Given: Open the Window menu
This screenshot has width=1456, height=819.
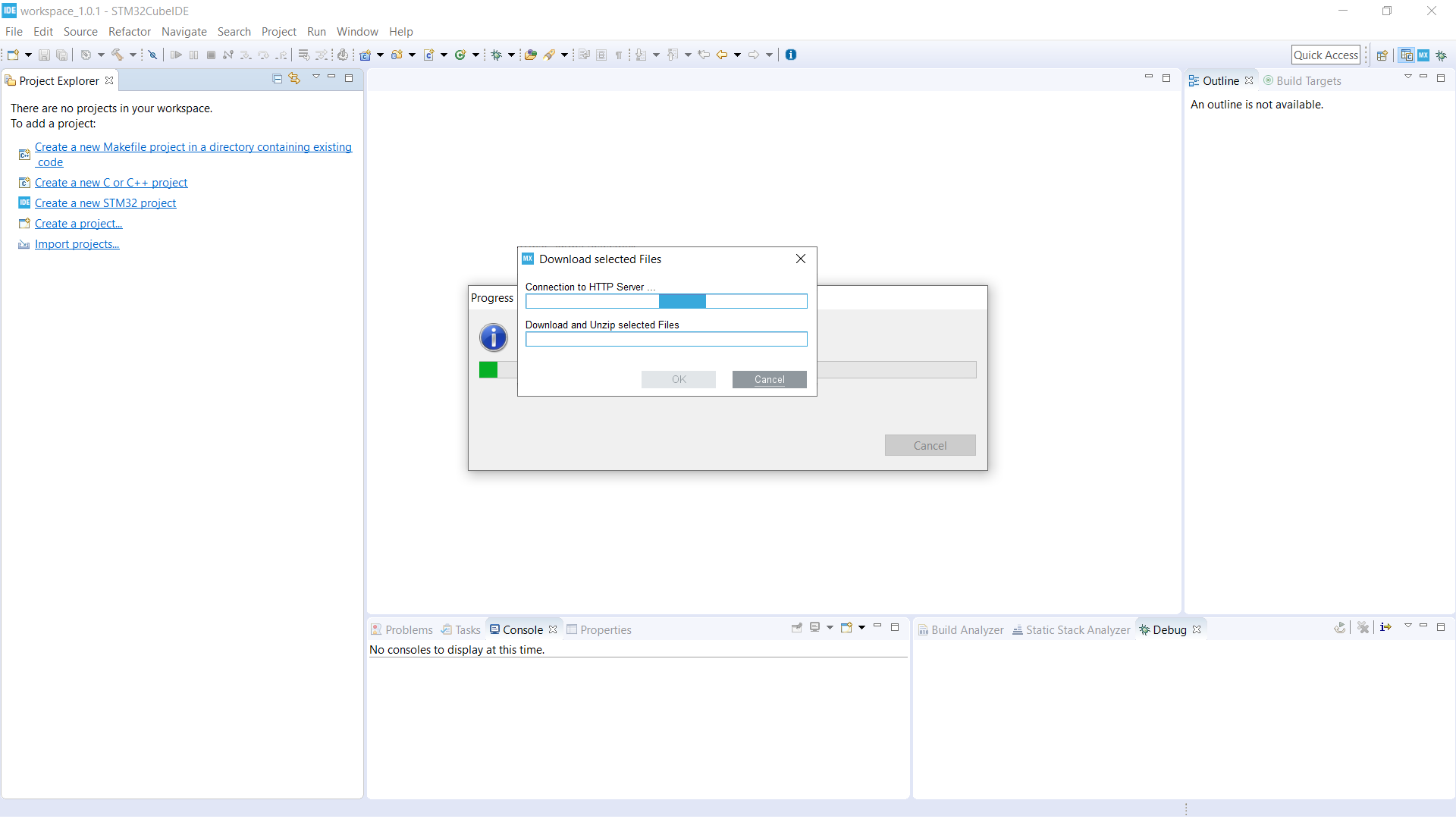Looking at the screenshot, I should tap(356, 31).
